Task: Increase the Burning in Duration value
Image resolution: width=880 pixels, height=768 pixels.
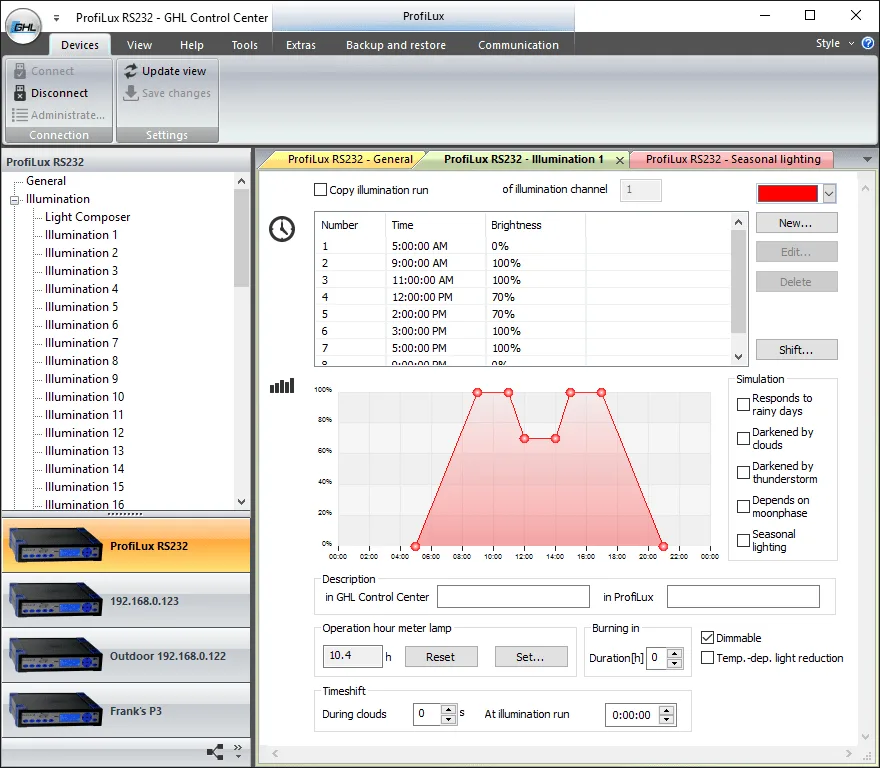Action: (675, 653)
